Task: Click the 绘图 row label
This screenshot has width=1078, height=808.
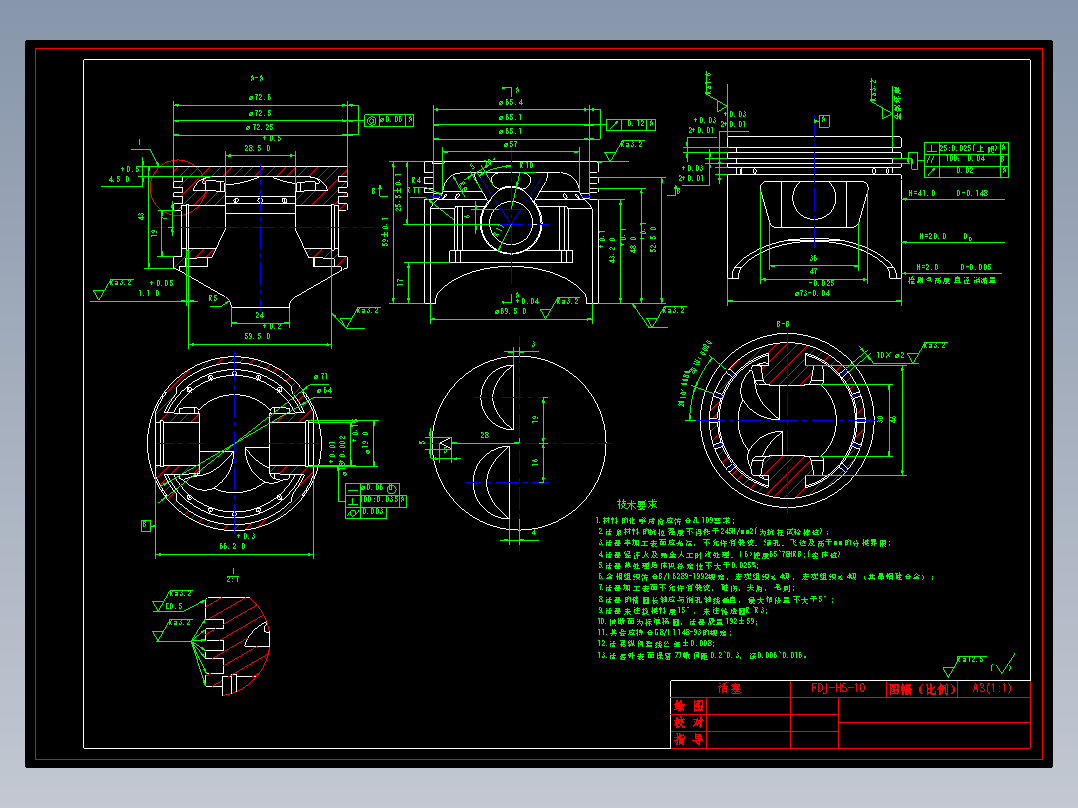Action: (x=688, y=706)
